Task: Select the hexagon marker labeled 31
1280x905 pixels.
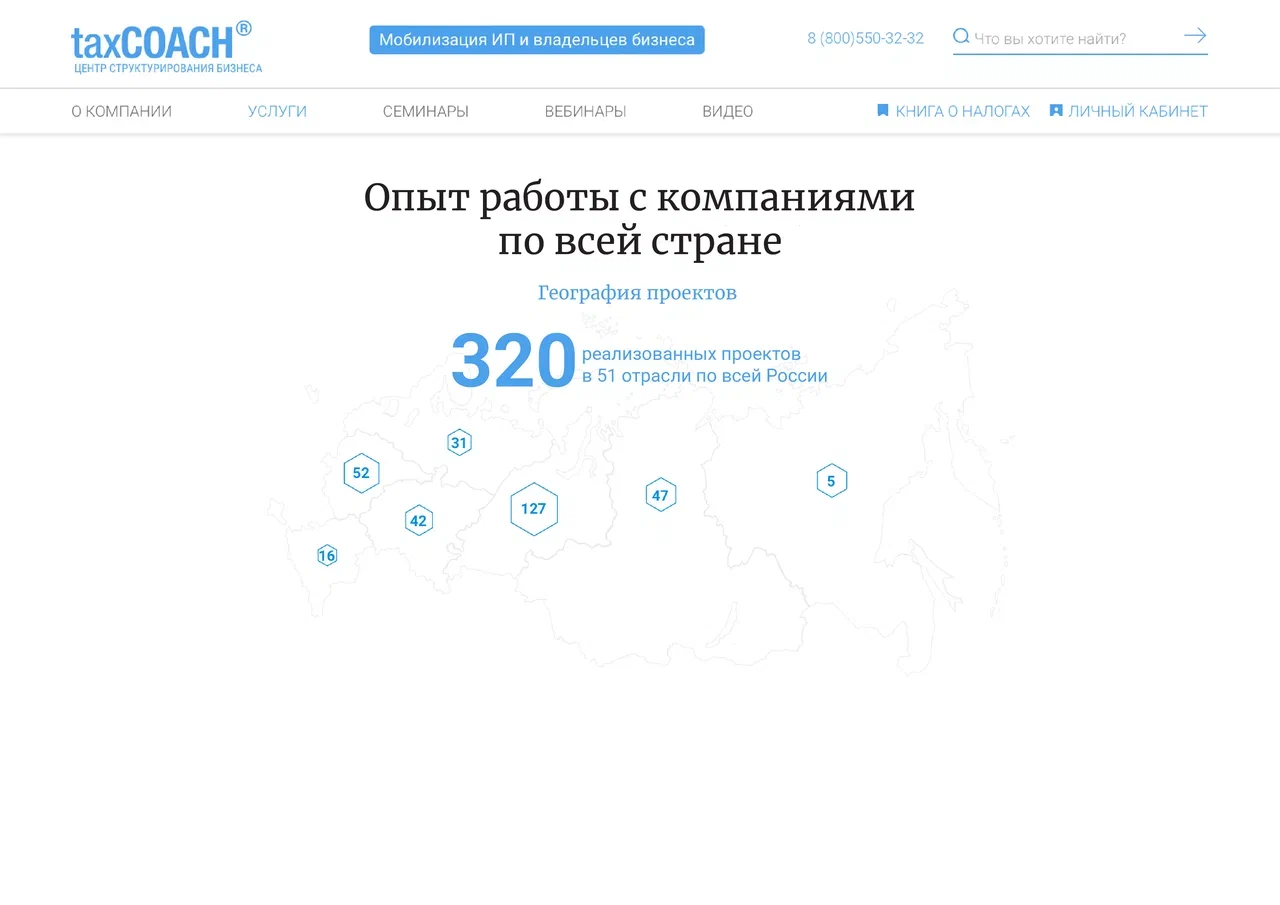Action: [459, 443]
